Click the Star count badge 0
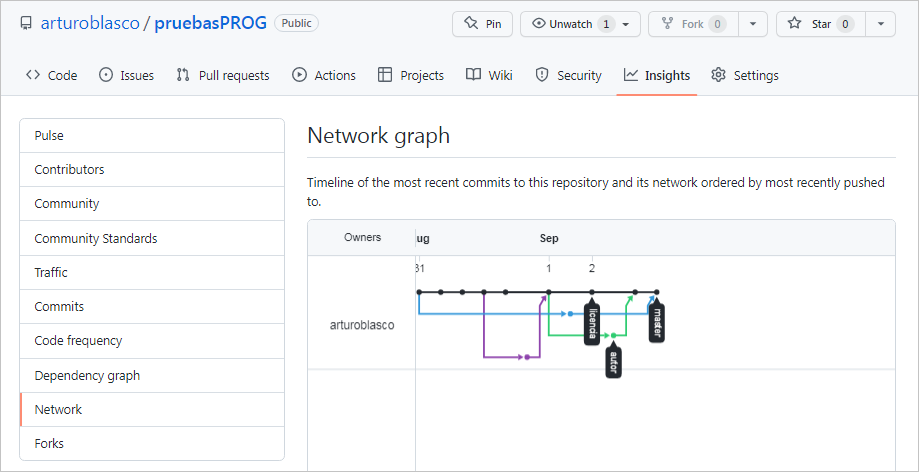The height and width of the screenshot is (472, 919). click(x=845, y=24)
